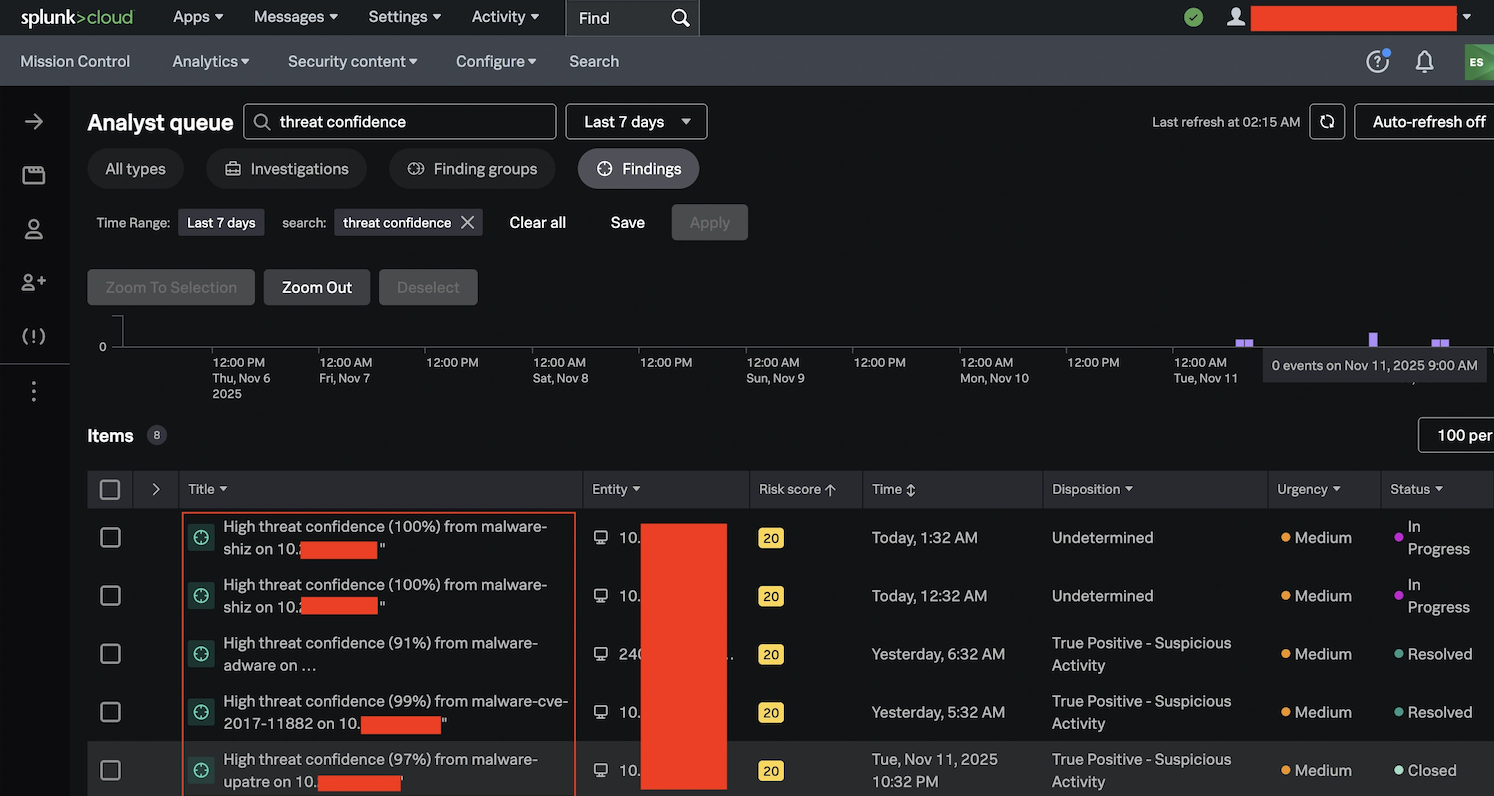Check the select-all checkbox in table header

click(109, 489)
